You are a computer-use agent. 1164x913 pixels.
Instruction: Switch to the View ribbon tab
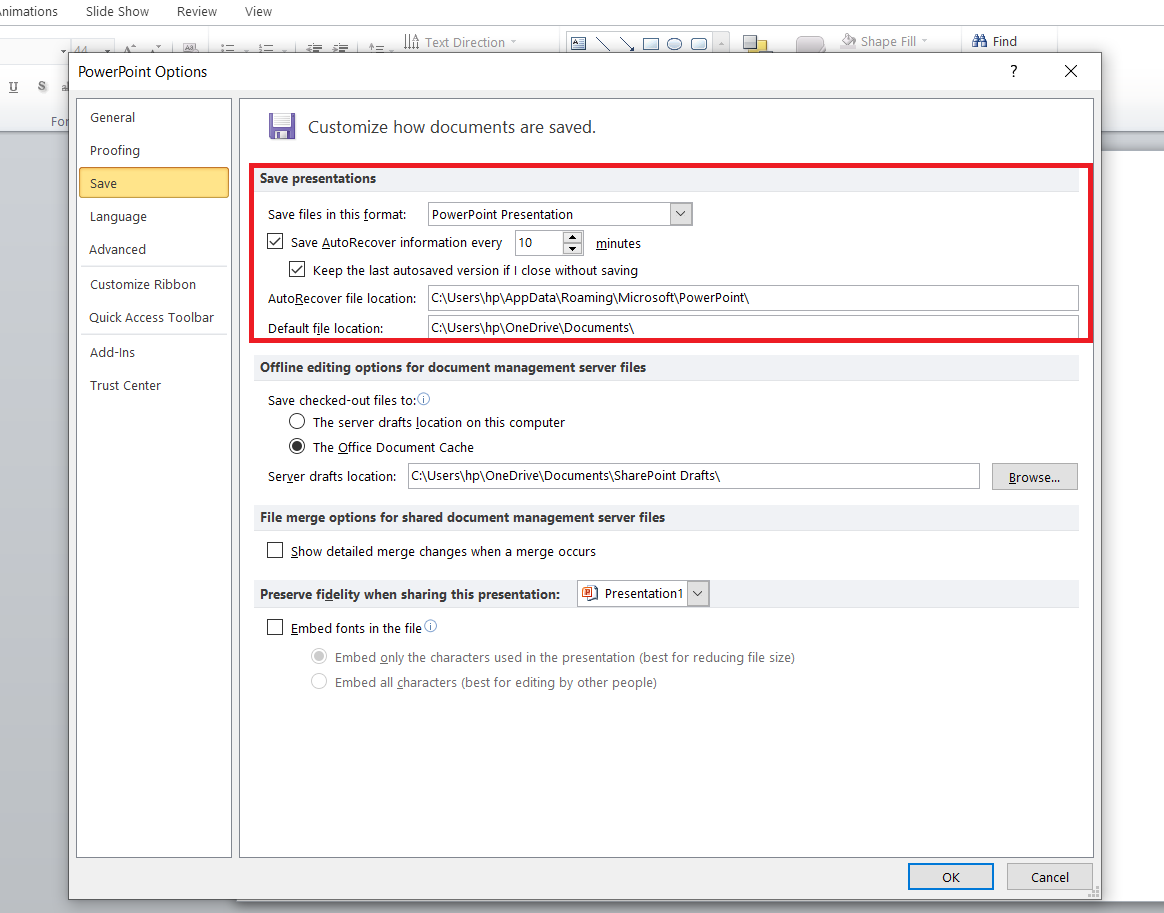pos(258,11)
